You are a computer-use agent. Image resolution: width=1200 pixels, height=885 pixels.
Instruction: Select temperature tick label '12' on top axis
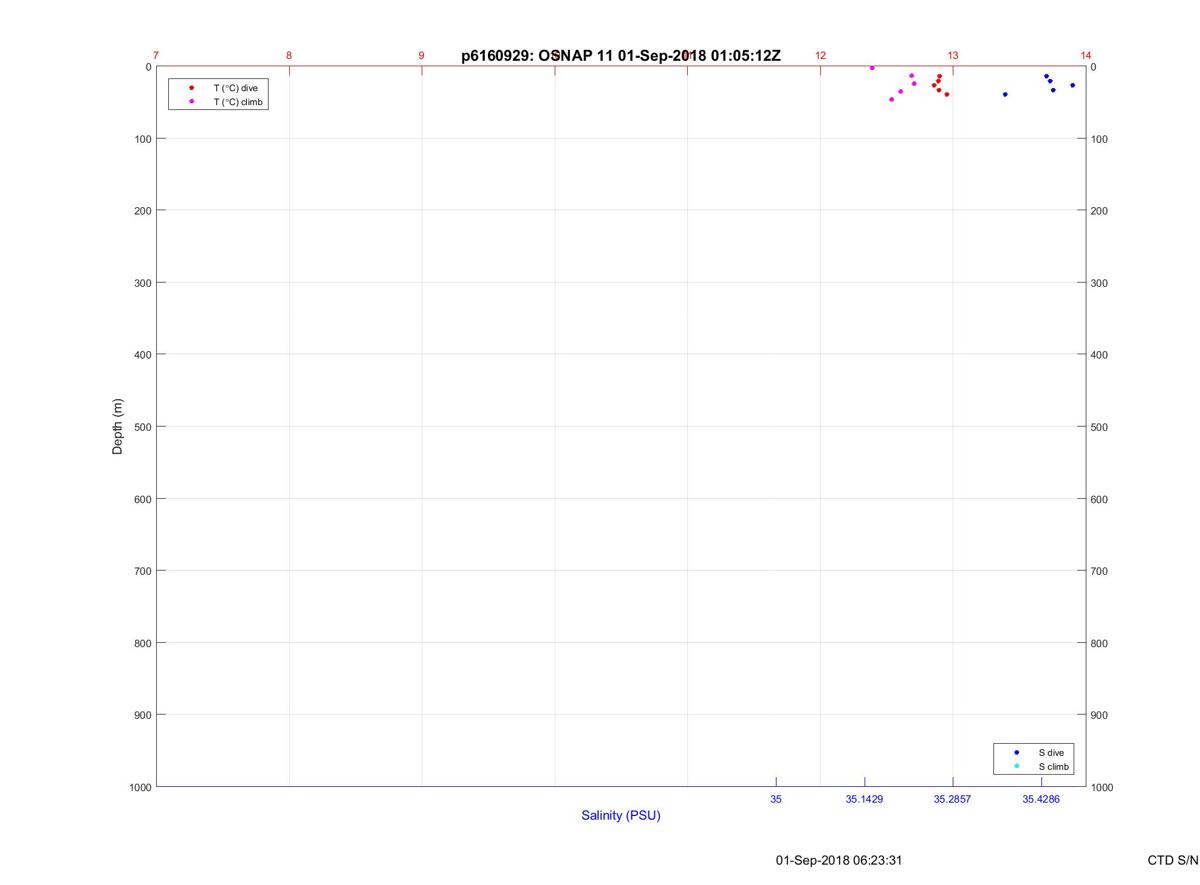point(820,55)
